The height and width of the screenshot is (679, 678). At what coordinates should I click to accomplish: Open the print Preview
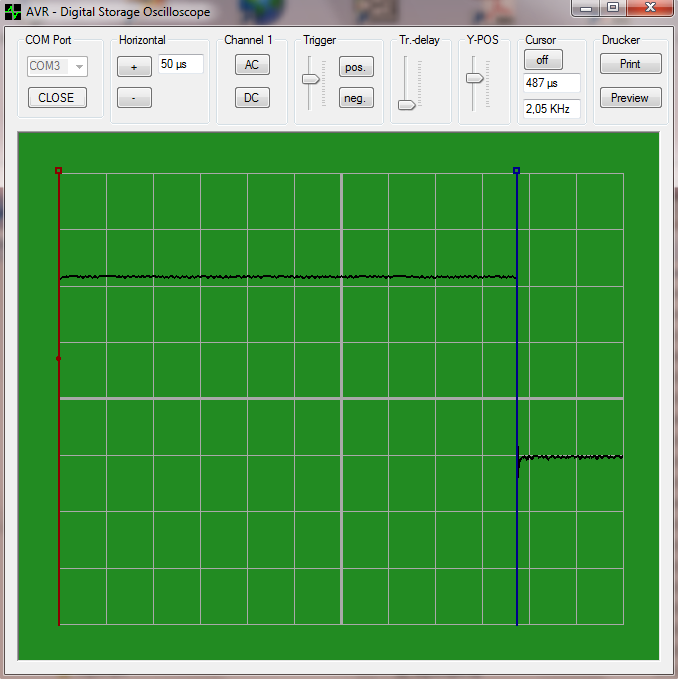point(630,97)
